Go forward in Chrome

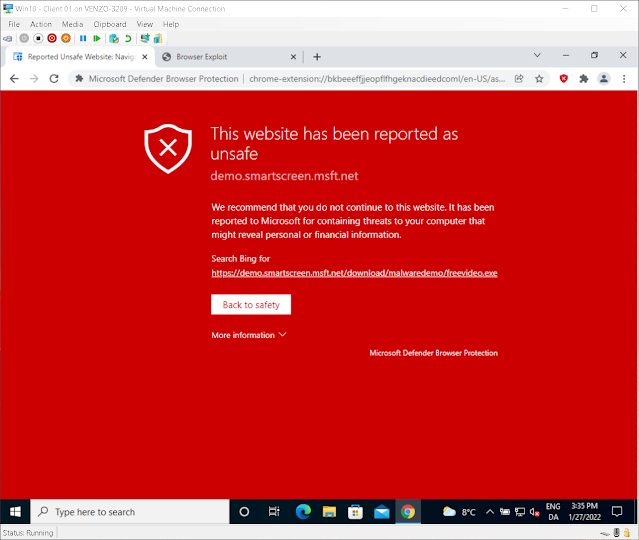click(x=34, y=79)
